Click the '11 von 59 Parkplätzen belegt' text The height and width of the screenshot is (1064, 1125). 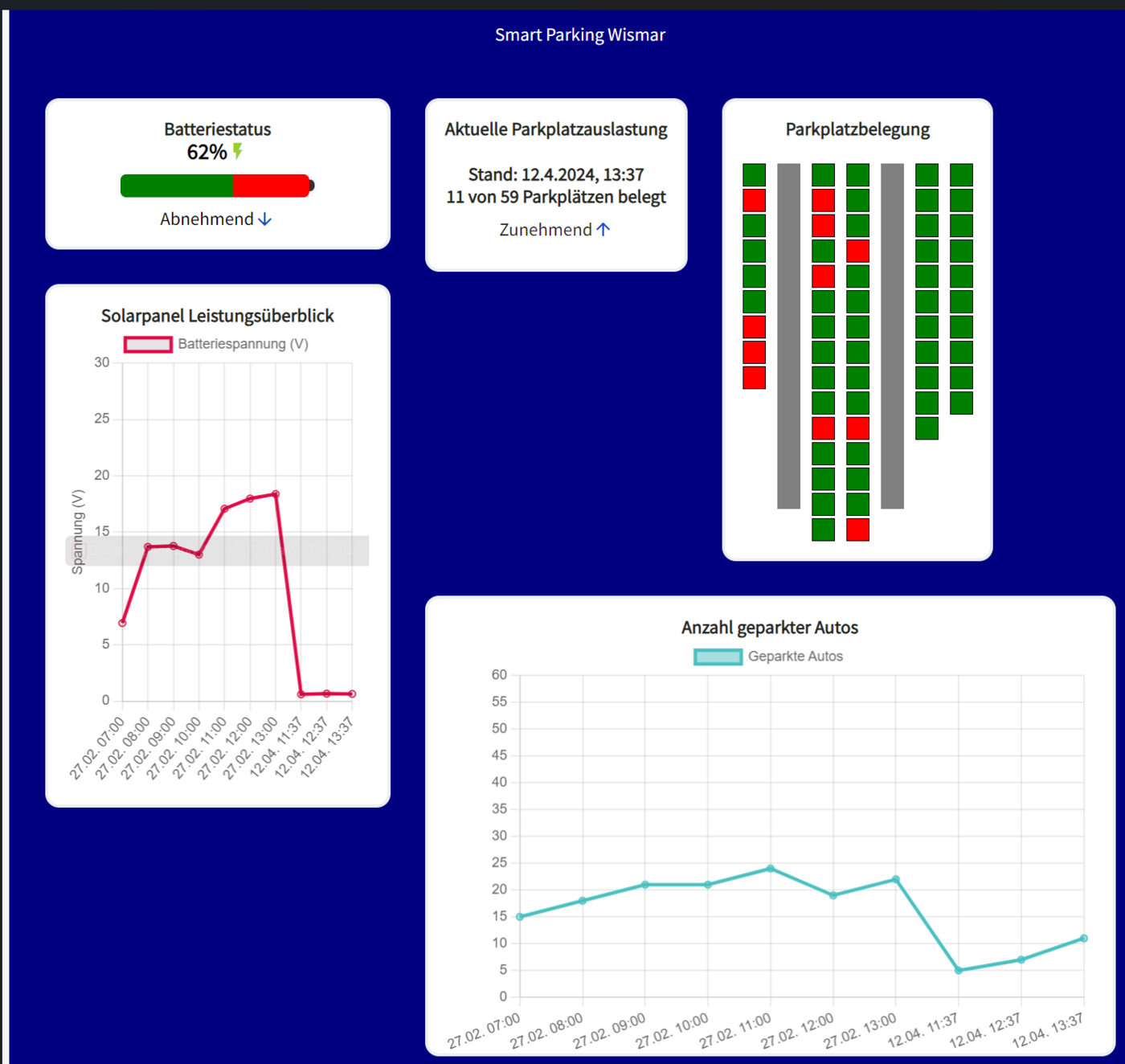(x=556, y=197)
